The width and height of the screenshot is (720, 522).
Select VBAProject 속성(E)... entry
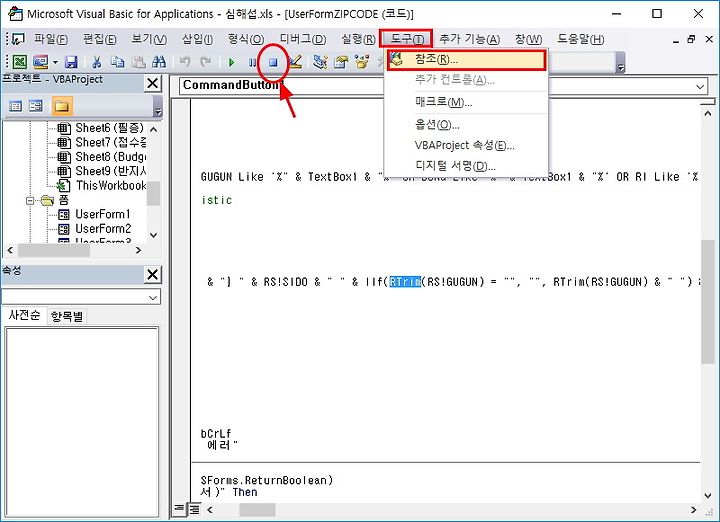467,146
